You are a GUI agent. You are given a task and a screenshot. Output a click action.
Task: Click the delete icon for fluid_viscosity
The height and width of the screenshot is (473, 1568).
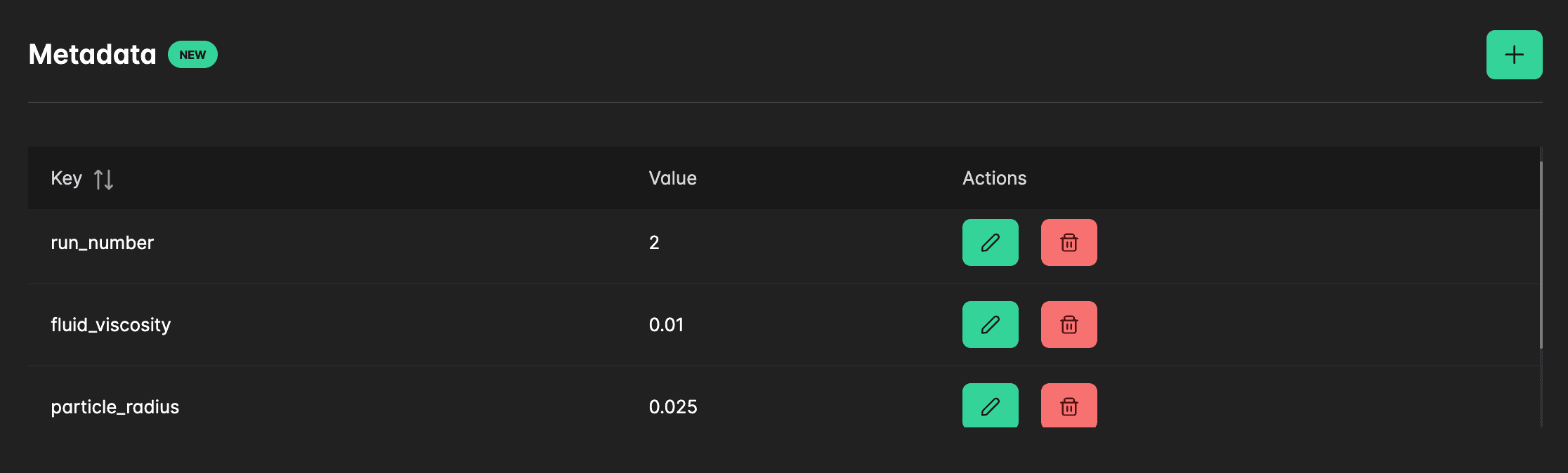[x=1069, y=324]
